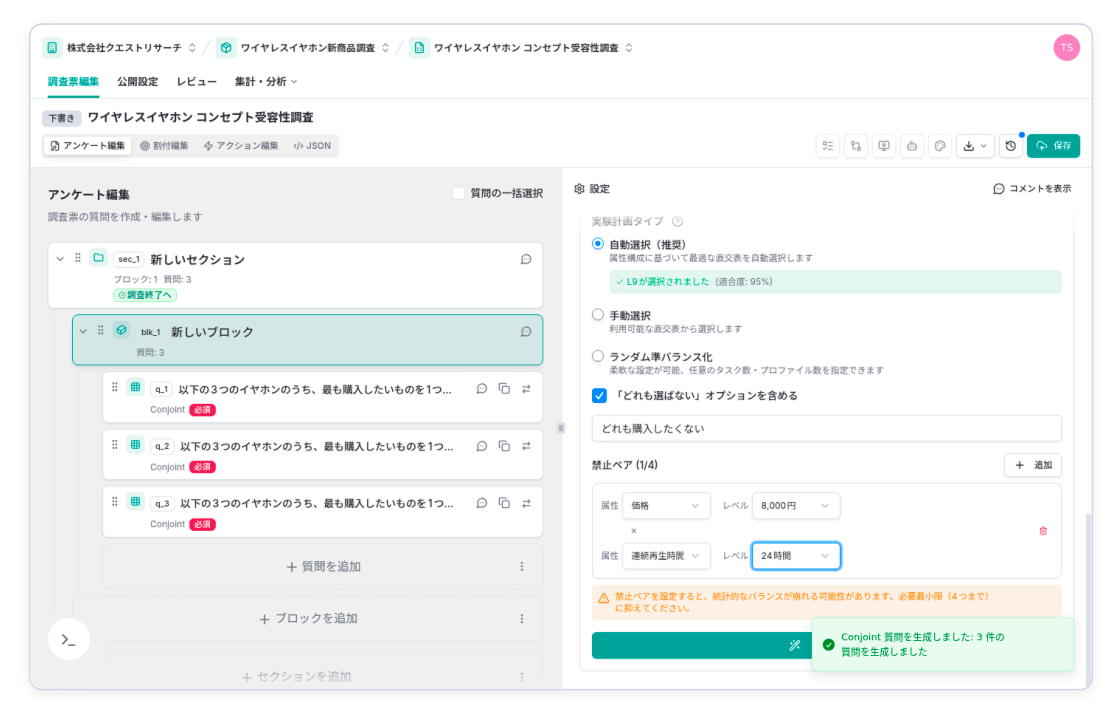1120x716 pixels.
Task: Select the JSON sub-tab
Action: click(x=312, y=146)
